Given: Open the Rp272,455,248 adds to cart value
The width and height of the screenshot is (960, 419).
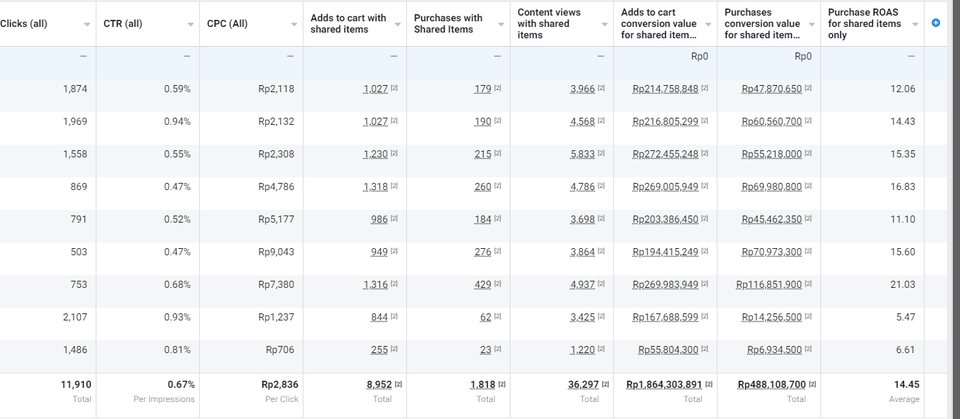Looking at the screenshot, I should pos(665,154).
